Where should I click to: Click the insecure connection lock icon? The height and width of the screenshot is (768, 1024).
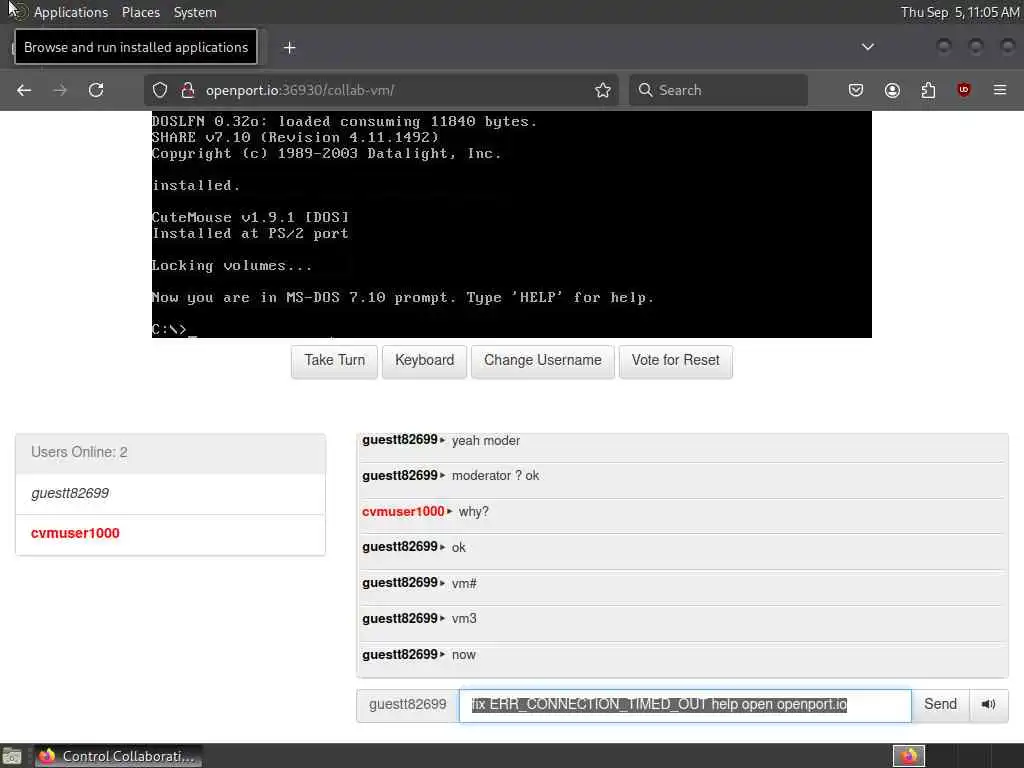188,90
